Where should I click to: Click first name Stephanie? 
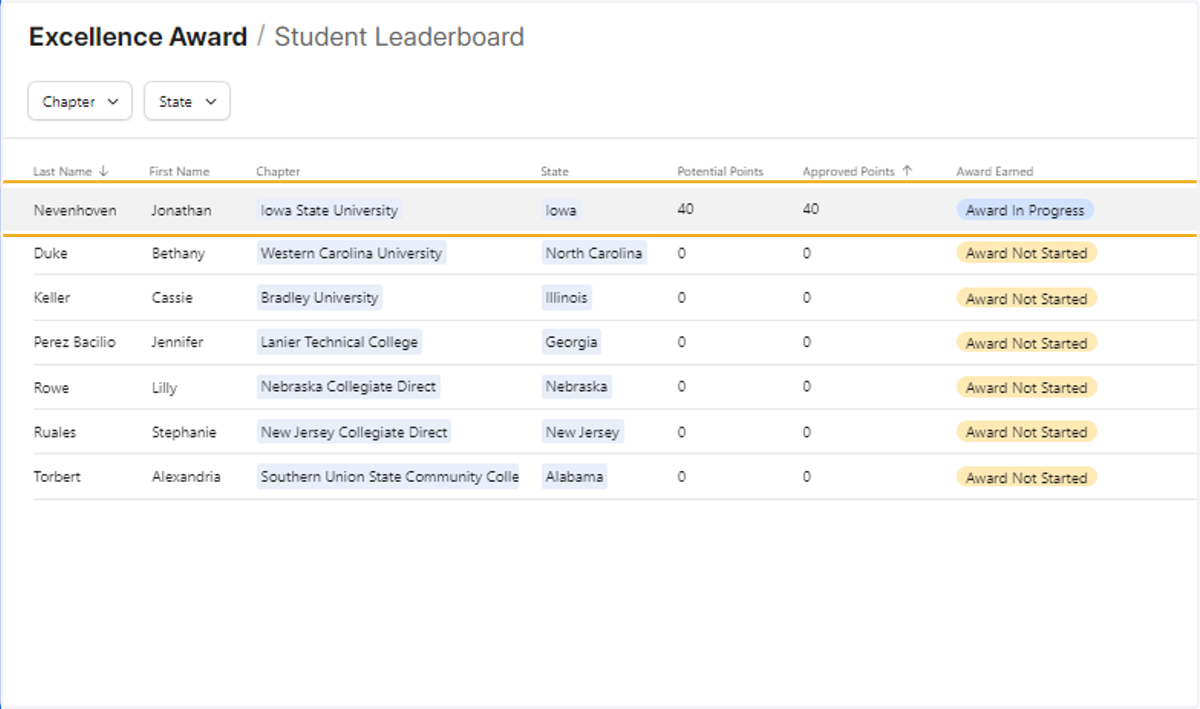[x=184, y=432]
